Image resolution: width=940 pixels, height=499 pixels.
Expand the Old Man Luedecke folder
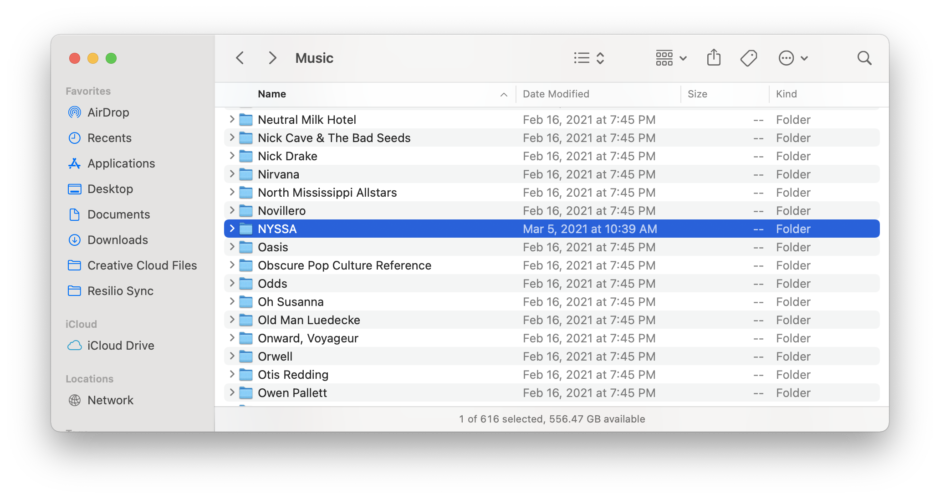click(231, 320)
